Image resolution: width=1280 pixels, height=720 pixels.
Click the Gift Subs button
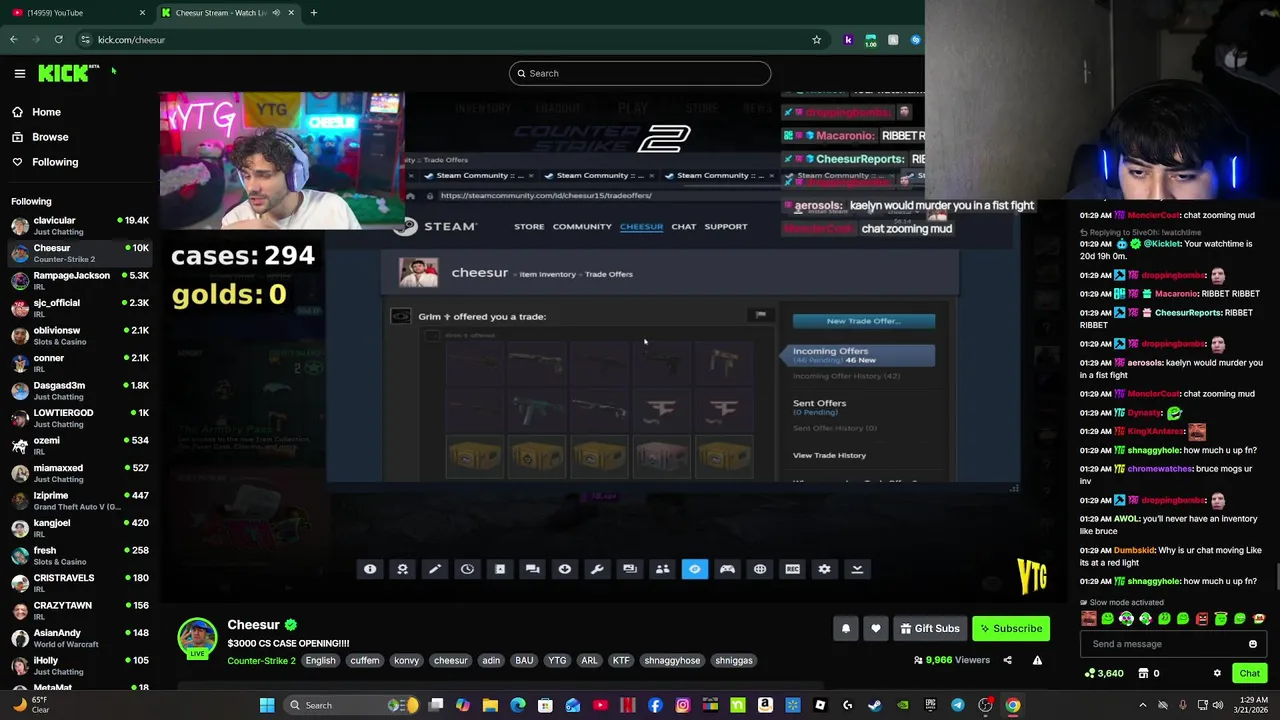(x=930, y=628)
